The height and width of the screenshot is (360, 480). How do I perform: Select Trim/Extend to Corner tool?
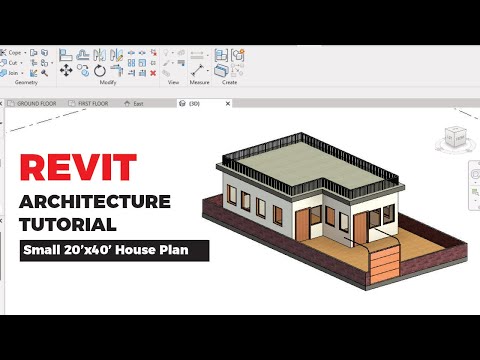(117, 70)
